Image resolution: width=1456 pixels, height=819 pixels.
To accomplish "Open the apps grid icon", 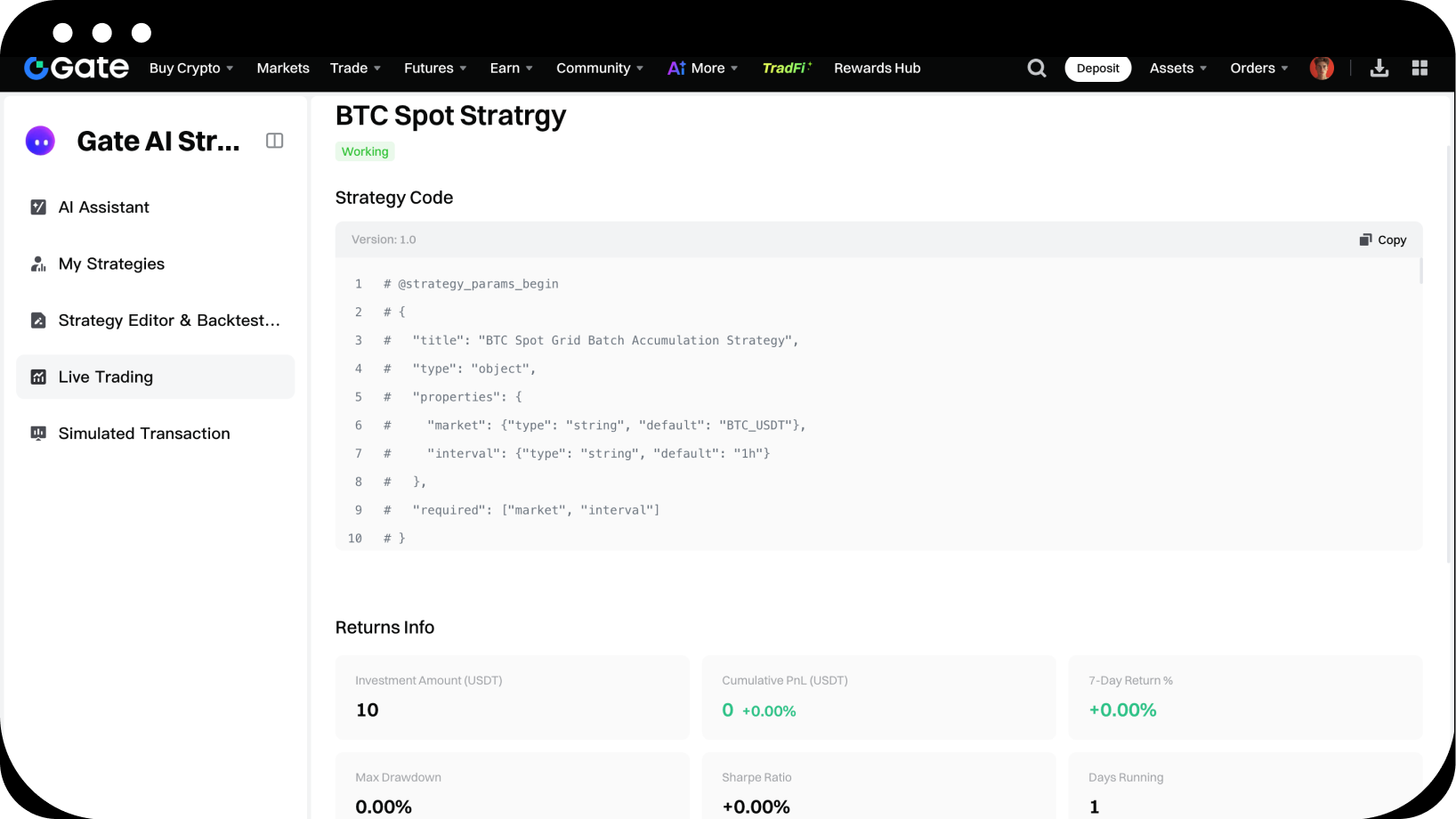I will 1420,69.
